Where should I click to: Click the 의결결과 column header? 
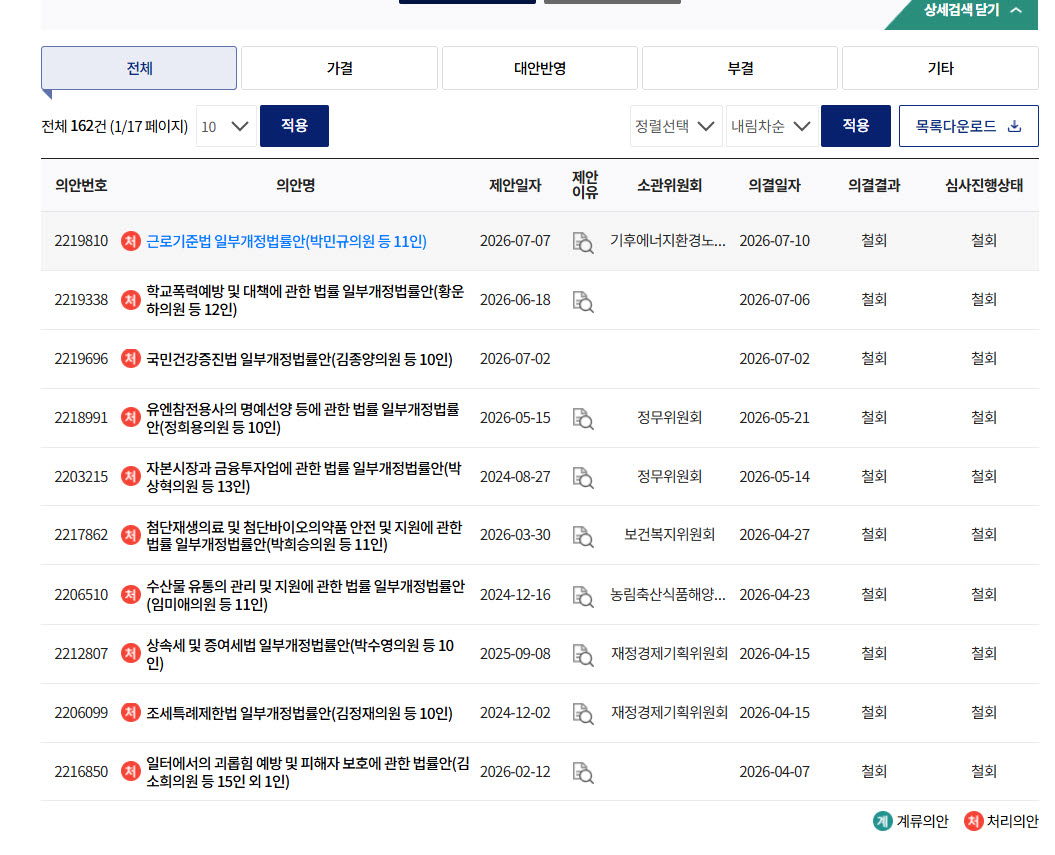click(x=874, y=185)
